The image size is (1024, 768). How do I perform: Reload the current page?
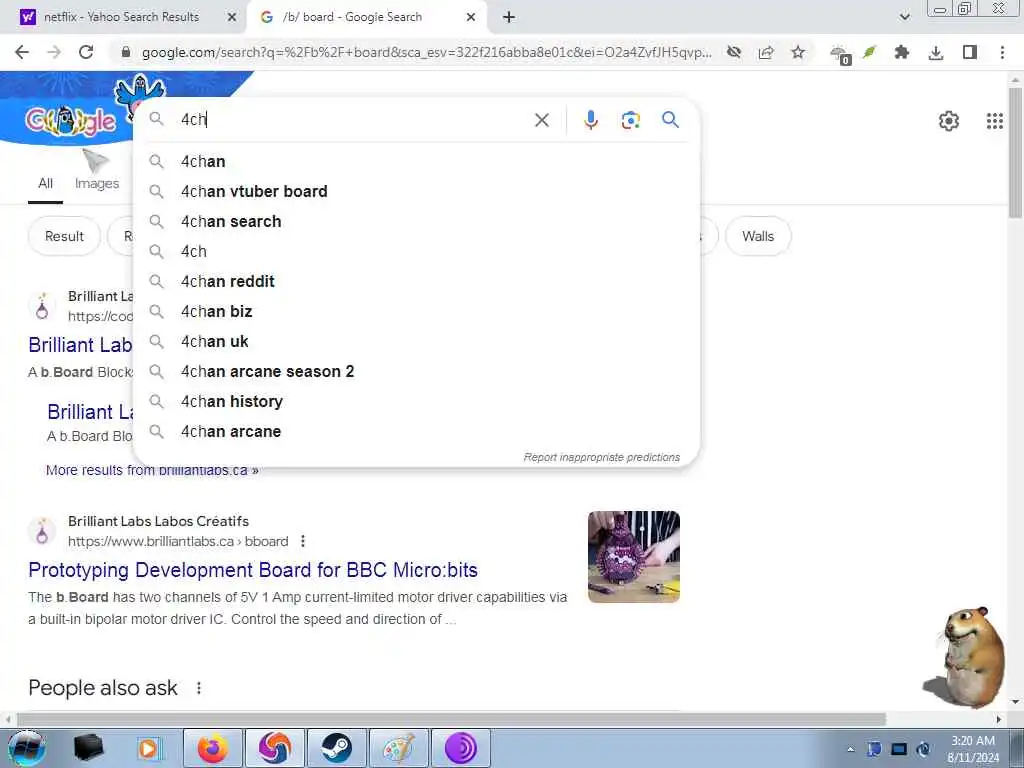[86, 52]
